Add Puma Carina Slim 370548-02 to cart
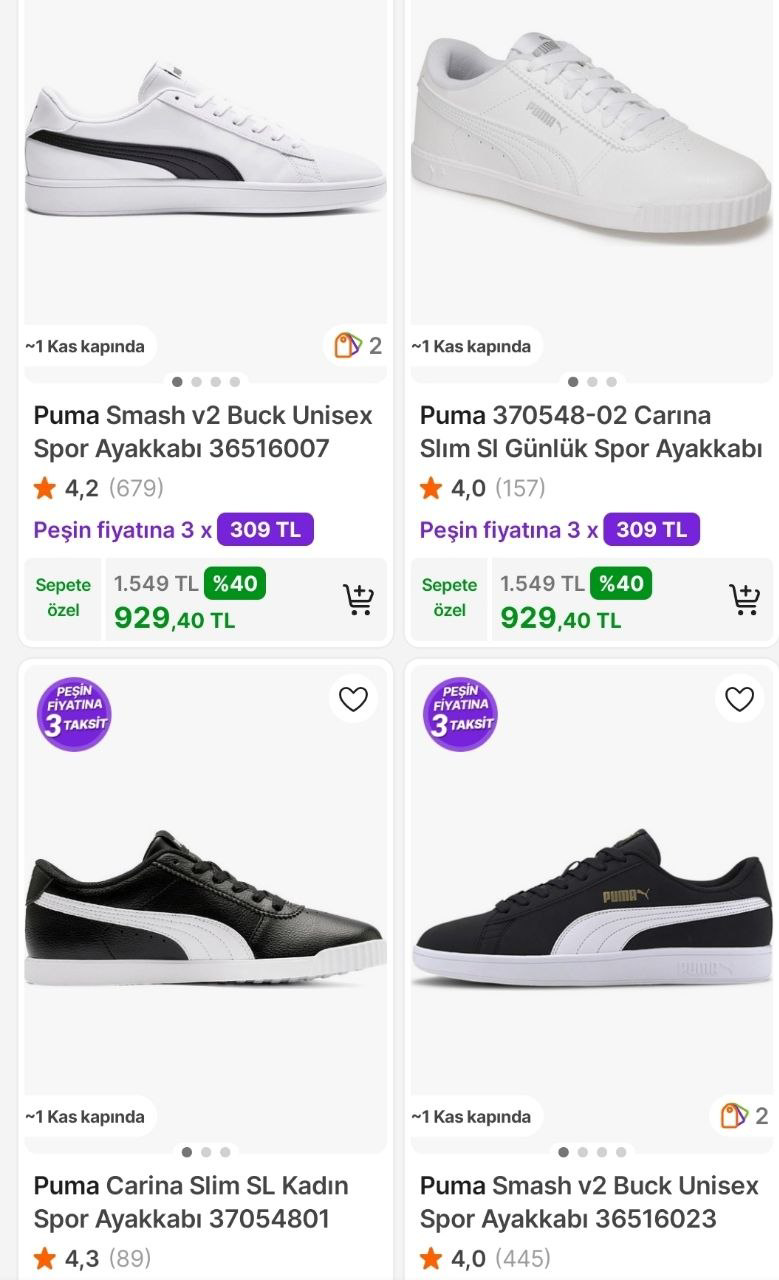 tap(744, 600)
